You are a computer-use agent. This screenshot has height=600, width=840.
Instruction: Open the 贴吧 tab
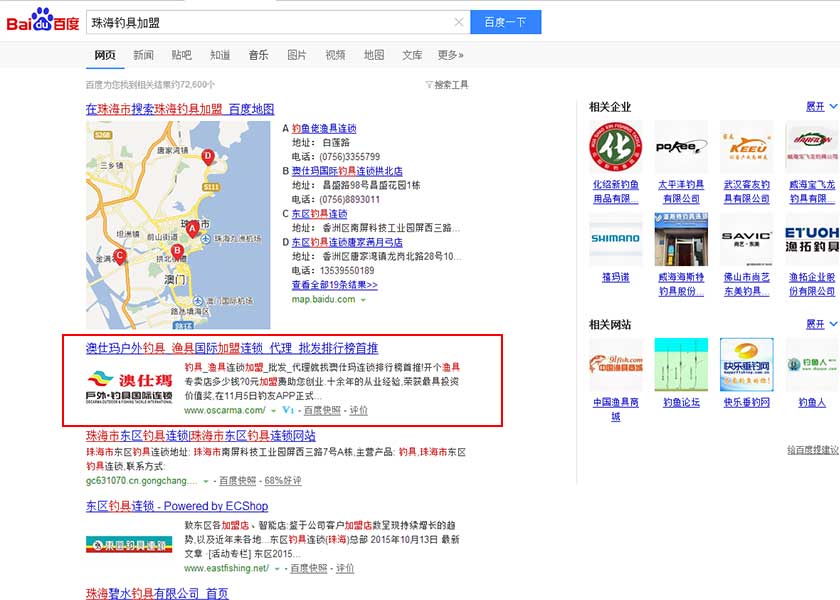[182, 55]
